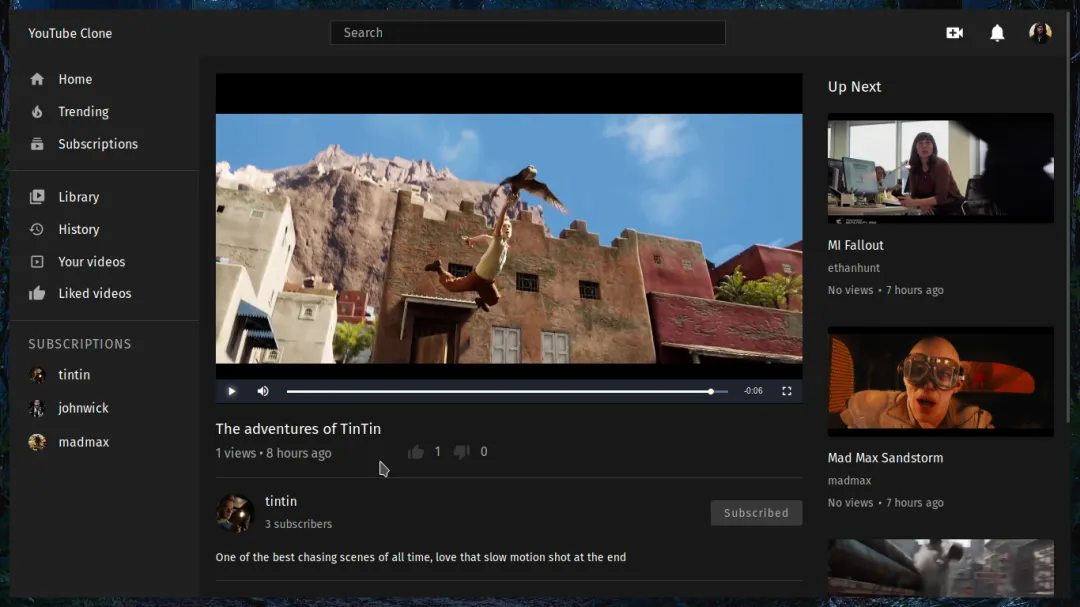Click johnwick's avatar in subscriptions list
Viewport: 1080px width, 607px height.
tap(37, 408)
